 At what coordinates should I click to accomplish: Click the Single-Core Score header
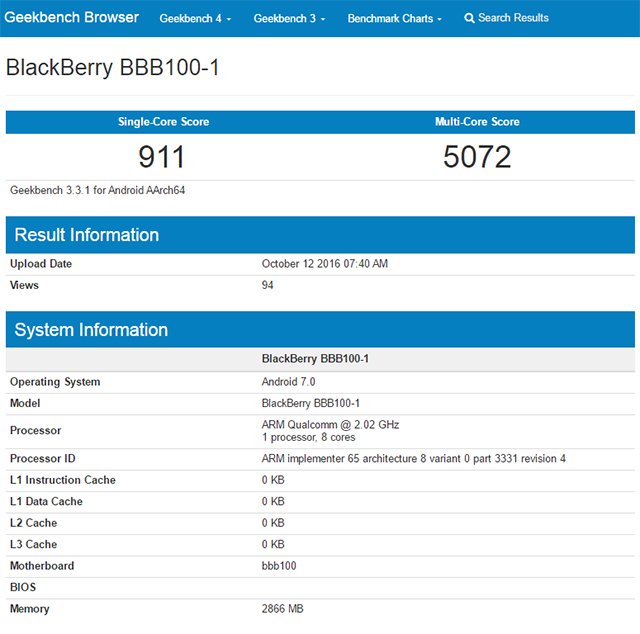(x=163, y=122)
